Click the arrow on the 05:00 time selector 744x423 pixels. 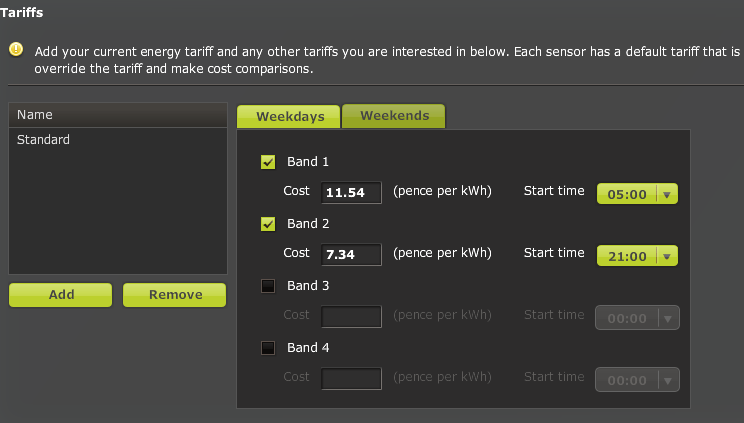[667, 194]
